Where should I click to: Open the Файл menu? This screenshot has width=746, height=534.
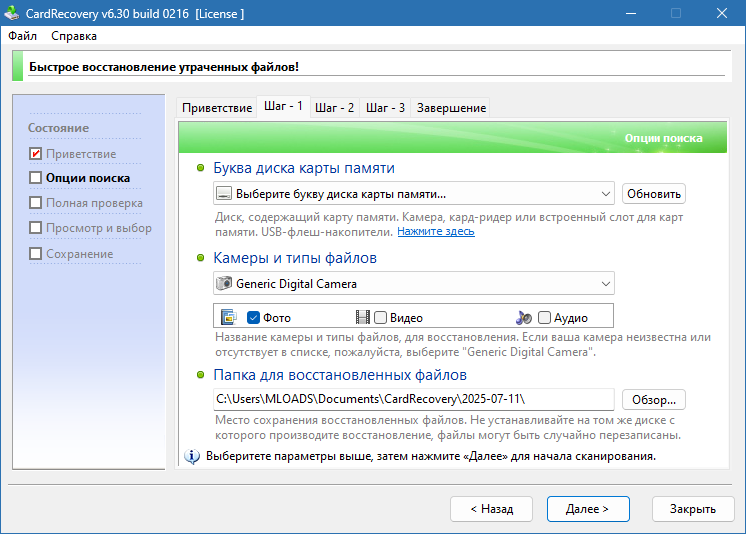(22, 36)
